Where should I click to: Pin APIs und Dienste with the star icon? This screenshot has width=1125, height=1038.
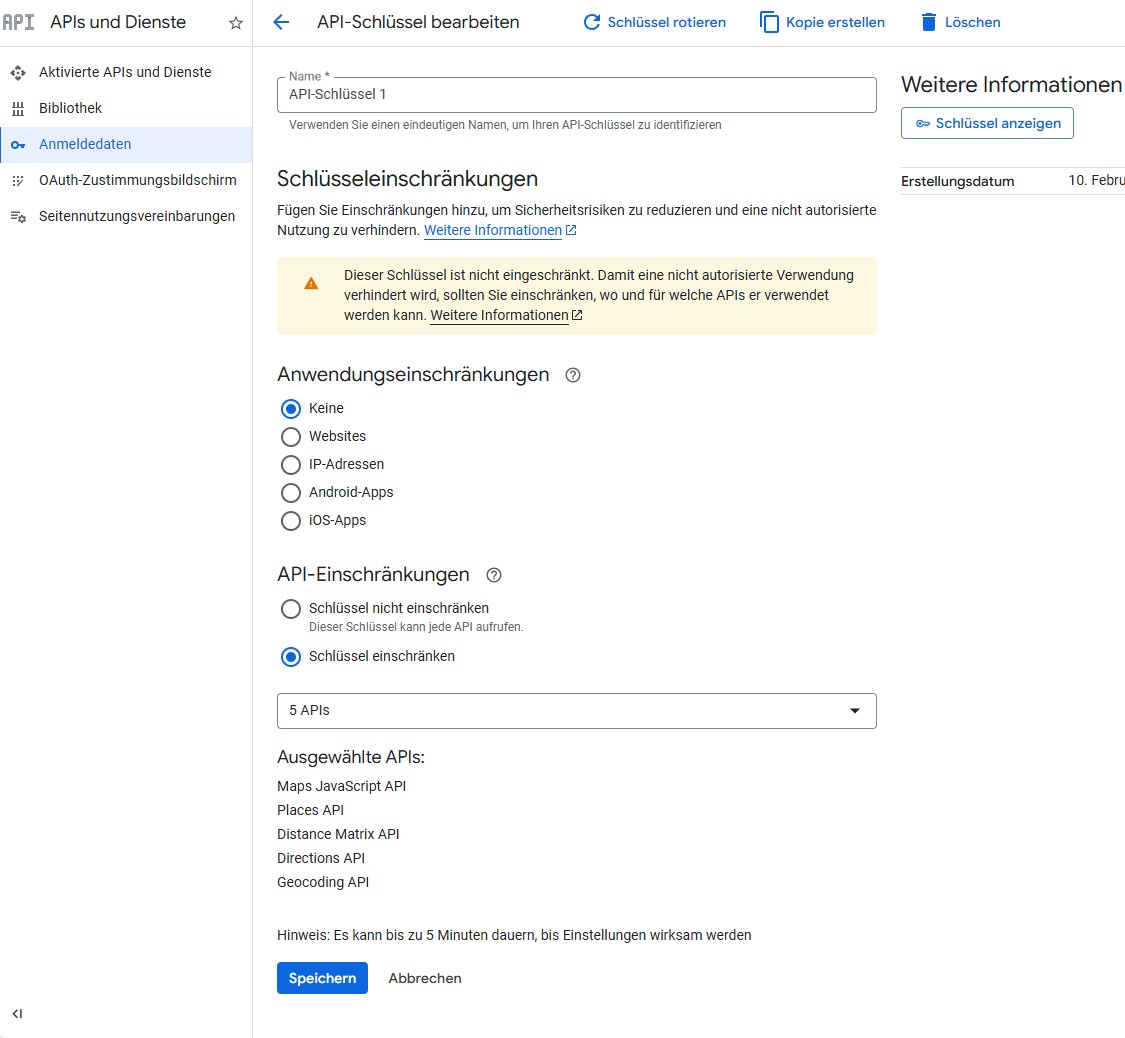(236, 23)
